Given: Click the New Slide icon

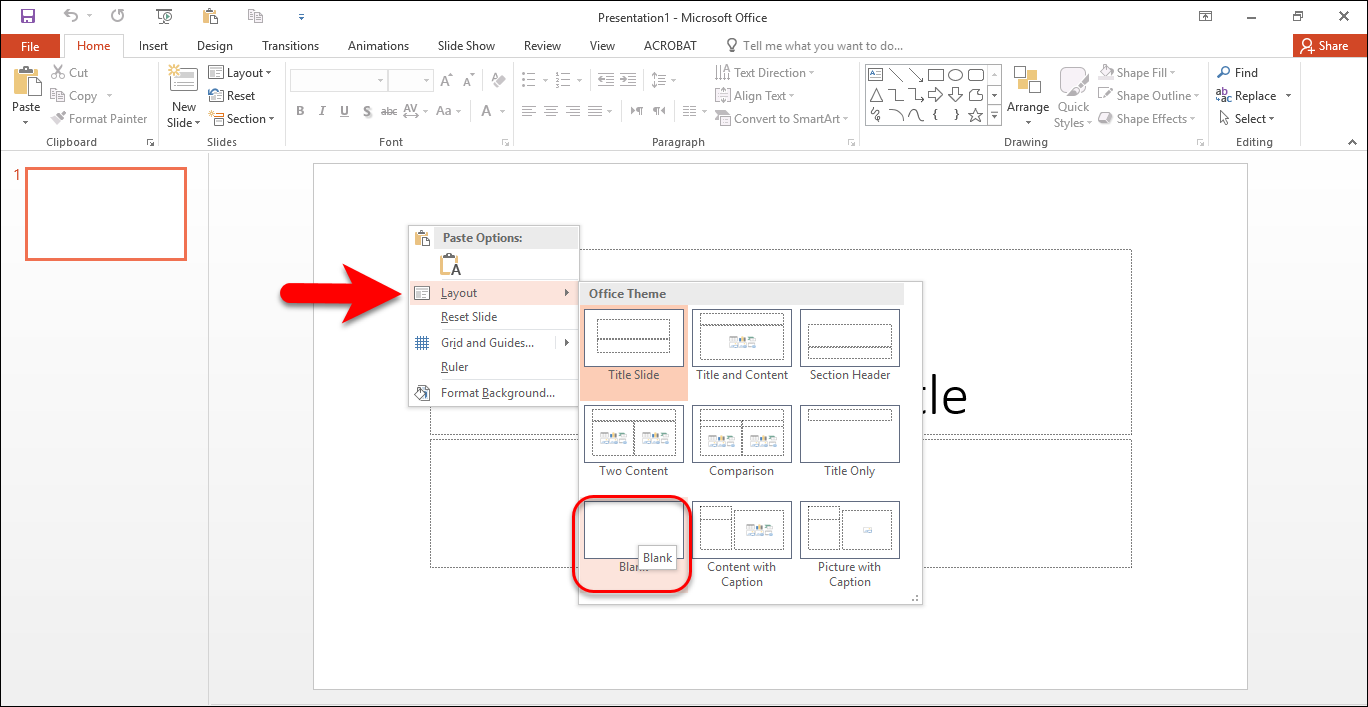Looking at the screenshot, I should (183, 80).
